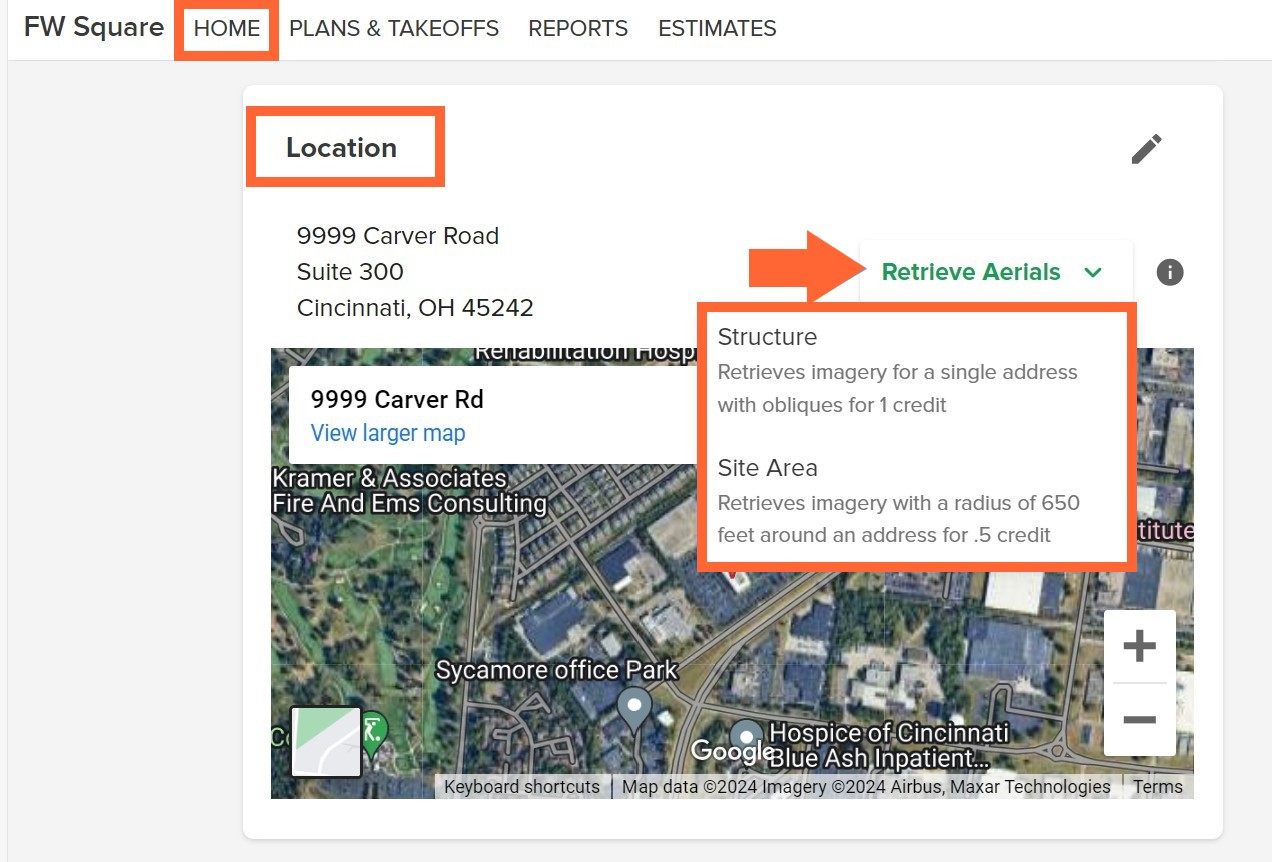Click the 9999 Carver Rd map card title
The image size is (1272, 862).
tap(397, 400)
